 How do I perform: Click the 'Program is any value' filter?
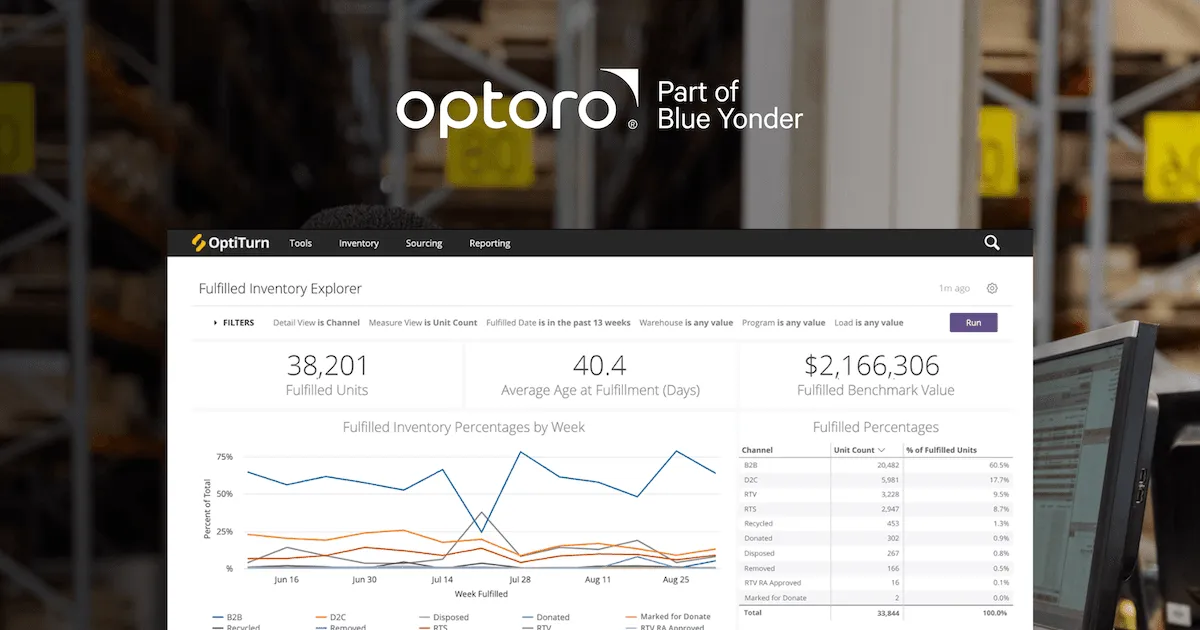point(783,323)
